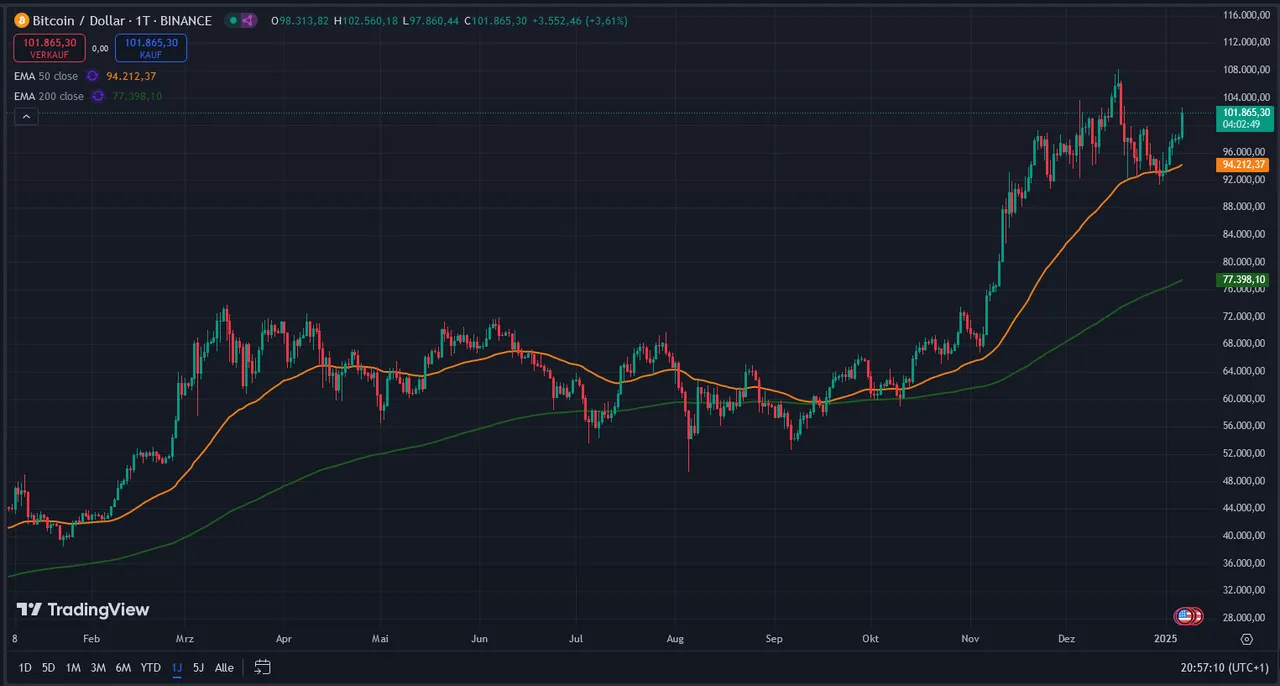Click the Dez label on time axis
The image size is (1280, 686).
tap(1066, 638)
